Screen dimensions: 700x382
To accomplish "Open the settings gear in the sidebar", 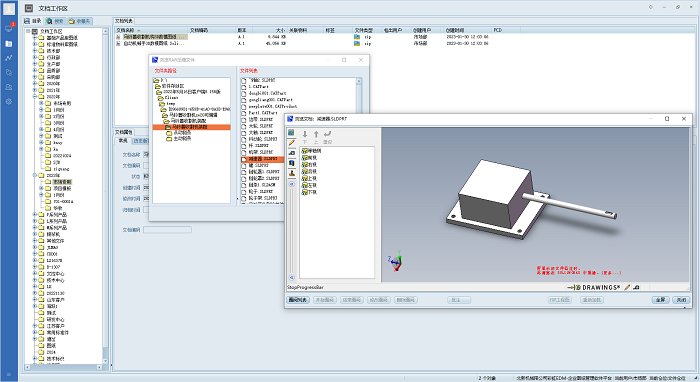I will (x=9, y=102).
